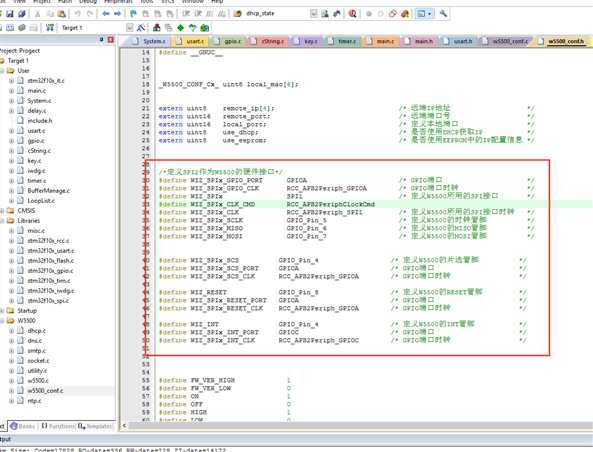Viewport: 593px width, 452px height.
Task: Expand usart.c node in project tree
Action: point(11,130)
